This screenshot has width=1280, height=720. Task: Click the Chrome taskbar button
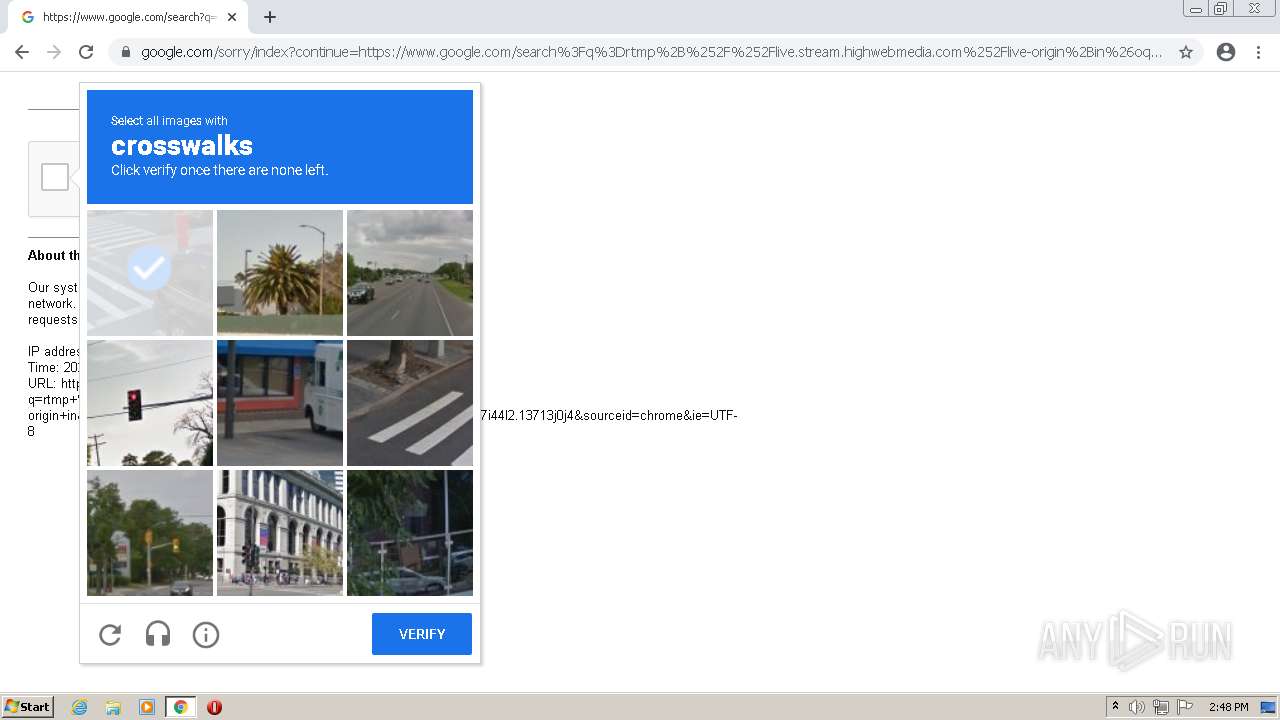(181, 707)
